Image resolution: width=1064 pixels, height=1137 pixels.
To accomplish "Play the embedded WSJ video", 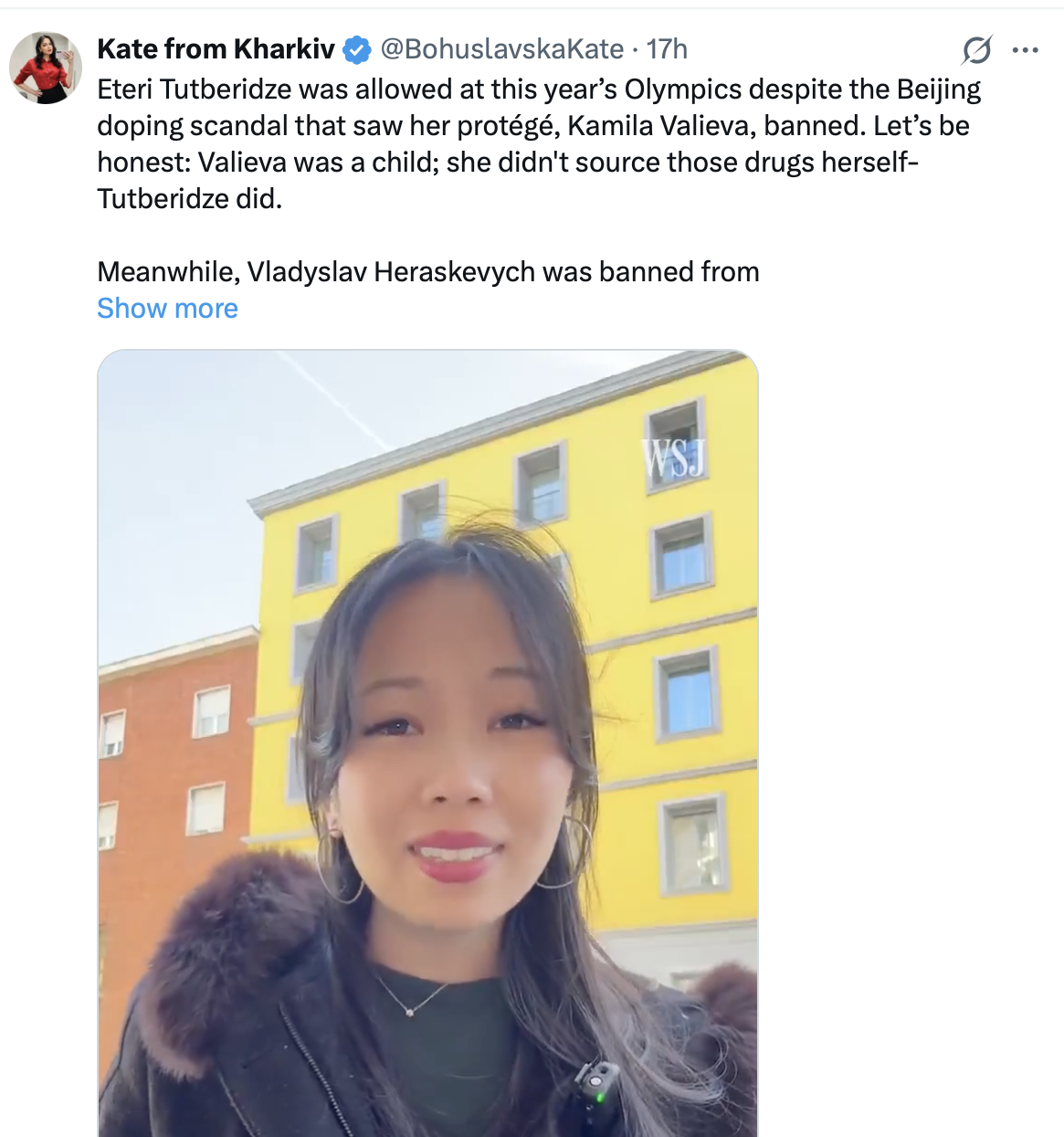I will [x=427, y=743].
